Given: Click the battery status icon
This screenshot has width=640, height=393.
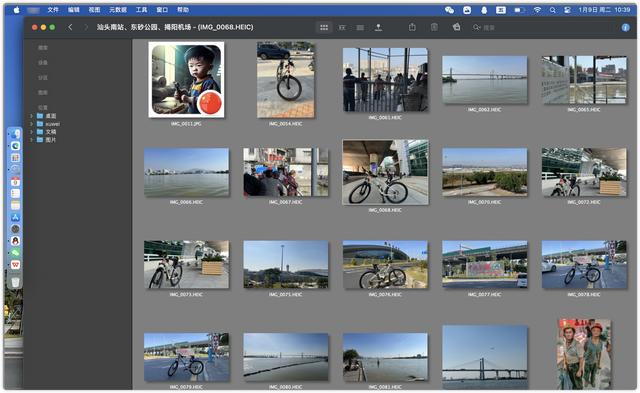Looking at the screenshot, I should pyautogui.click(x=519, y=10).
